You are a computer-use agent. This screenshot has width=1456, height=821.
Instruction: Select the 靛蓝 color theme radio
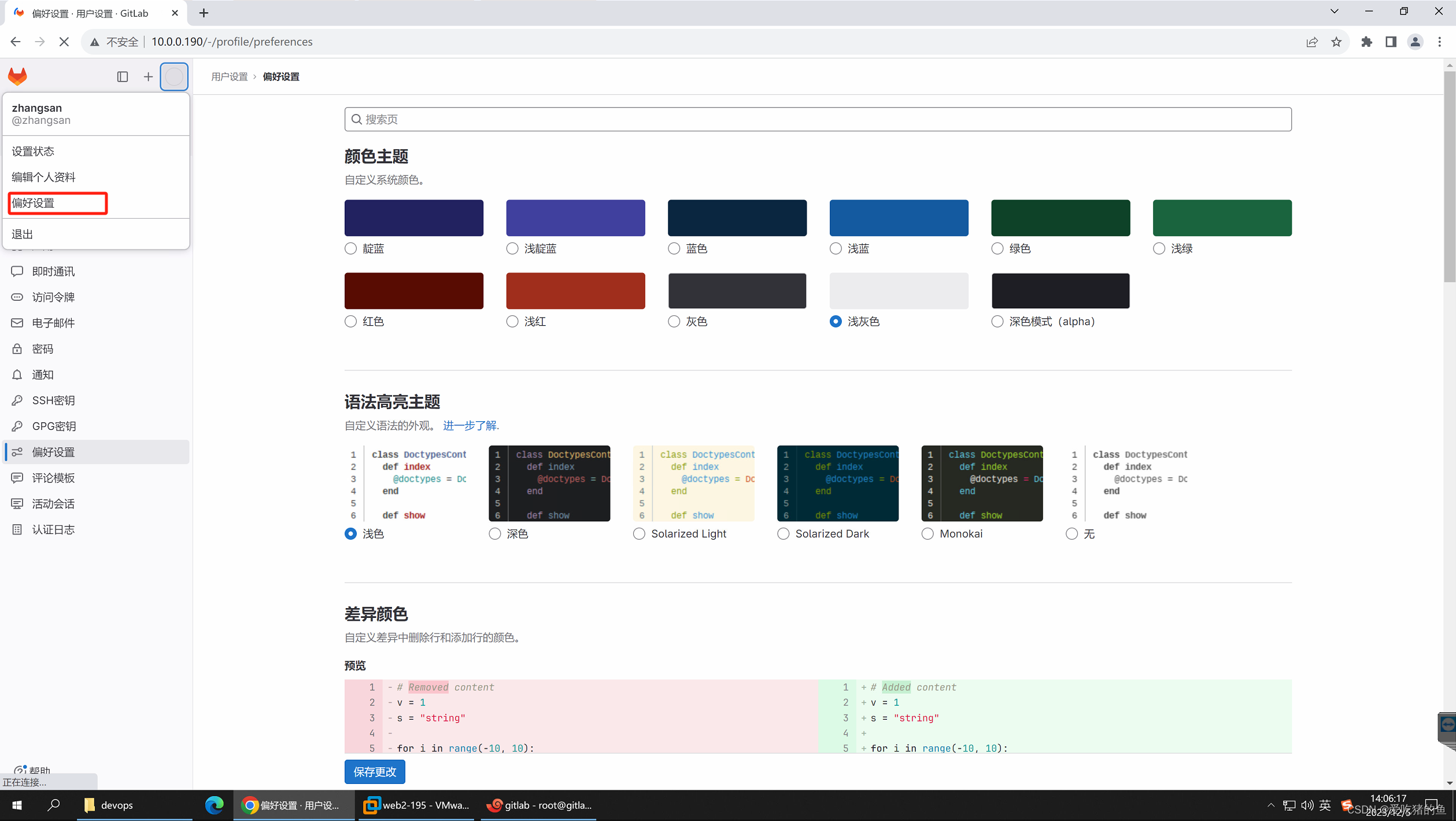click(x=350, y=249)
